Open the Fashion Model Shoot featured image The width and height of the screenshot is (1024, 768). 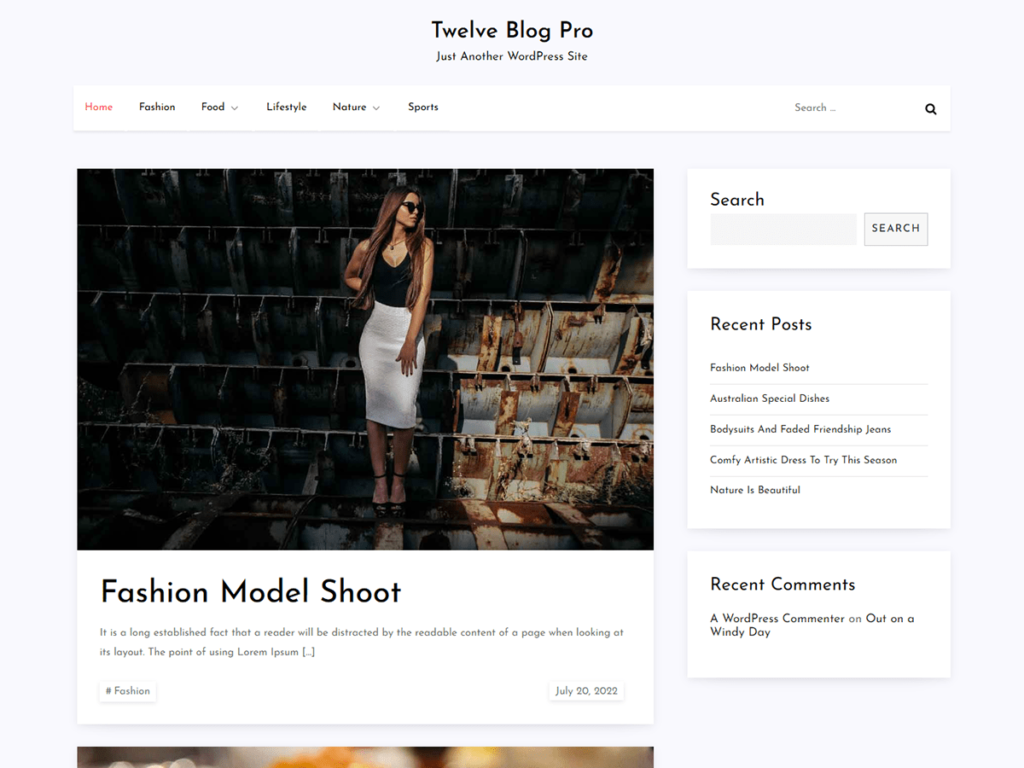(365, 359)
